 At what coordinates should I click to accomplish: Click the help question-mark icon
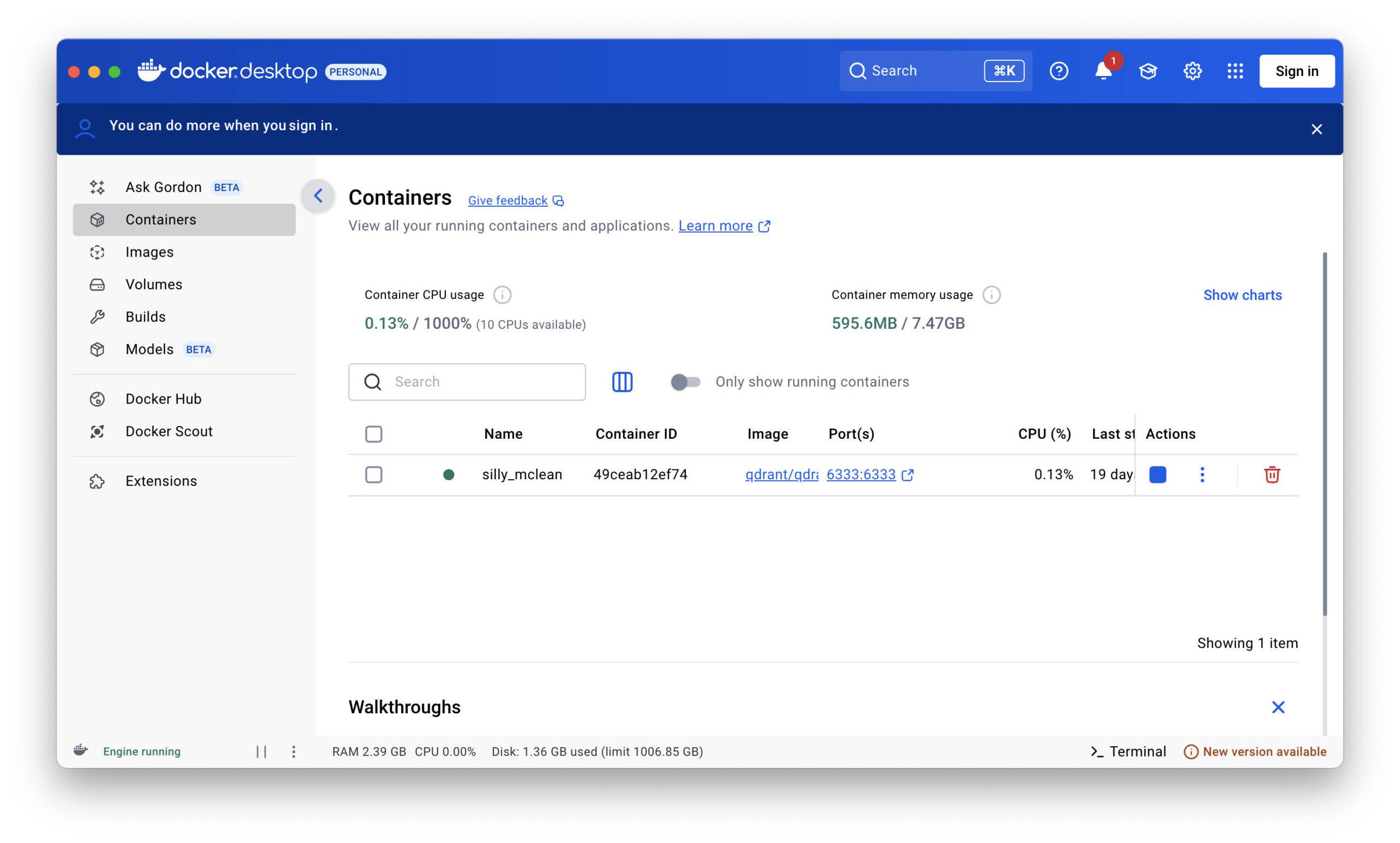1059,71
